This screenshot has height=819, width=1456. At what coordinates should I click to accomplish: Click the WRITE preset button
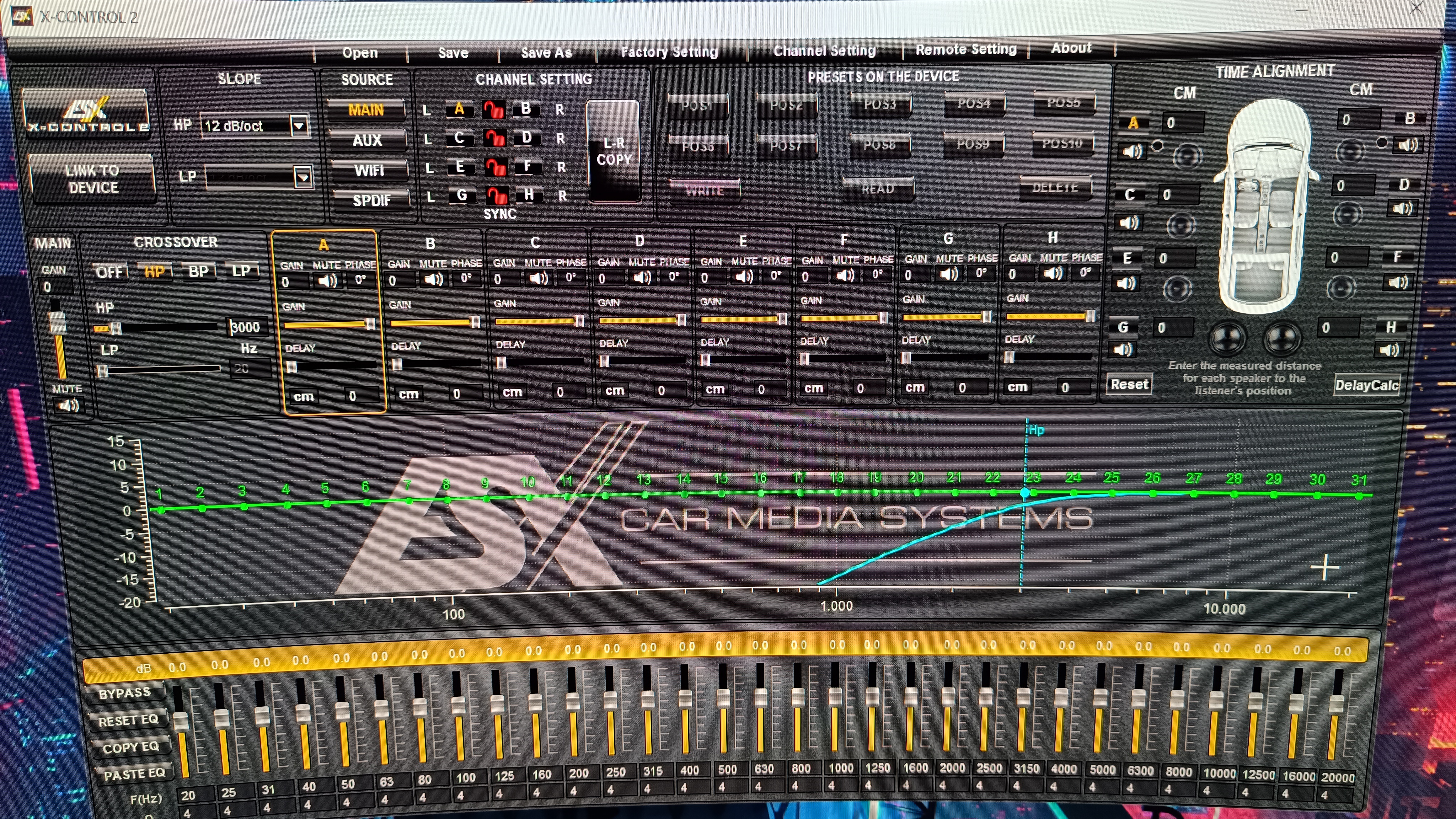click(704, 191)
